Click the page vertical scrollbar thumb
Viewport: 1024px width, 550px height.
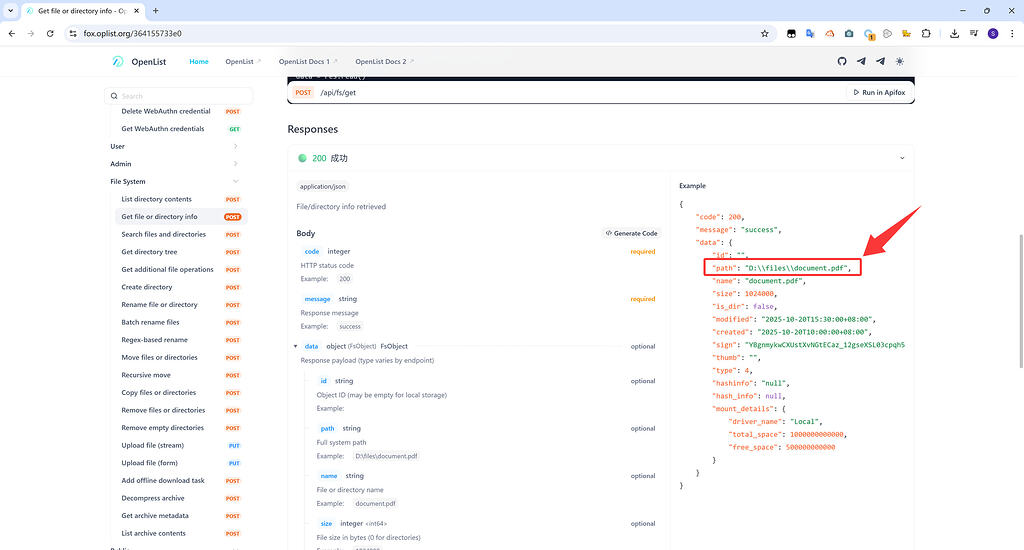[1020, 301]
